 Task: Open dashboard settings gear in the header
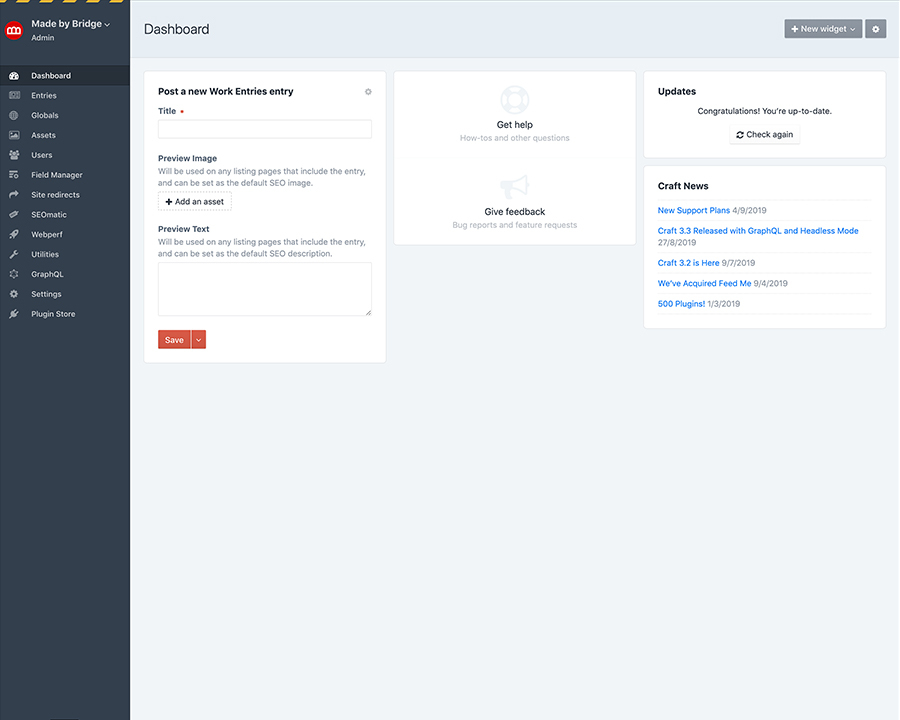(876, 29)
